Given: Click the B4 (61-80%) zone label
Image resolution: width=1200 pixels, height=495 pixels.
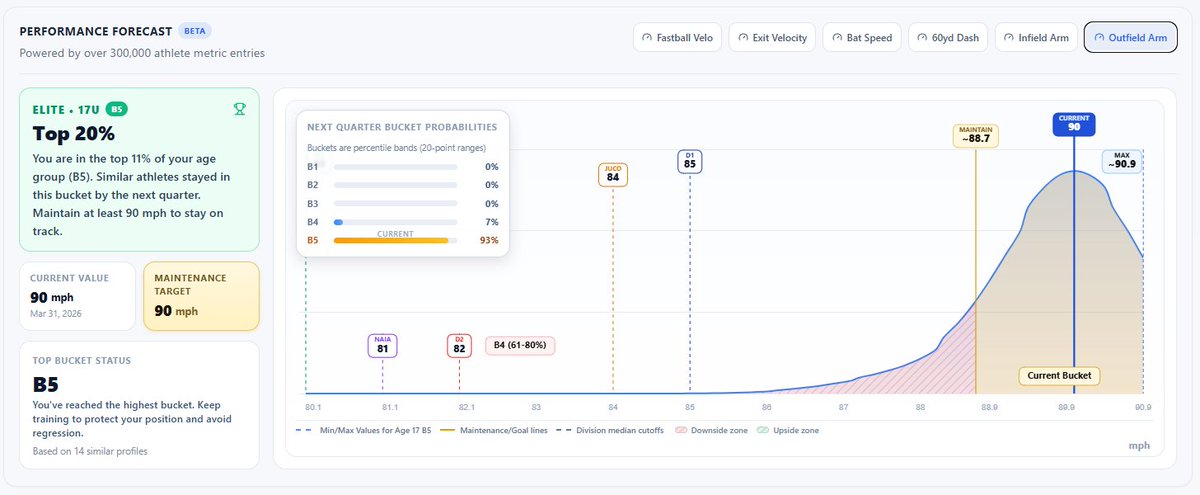Looking at the screenshot, I should pos(520,345).
